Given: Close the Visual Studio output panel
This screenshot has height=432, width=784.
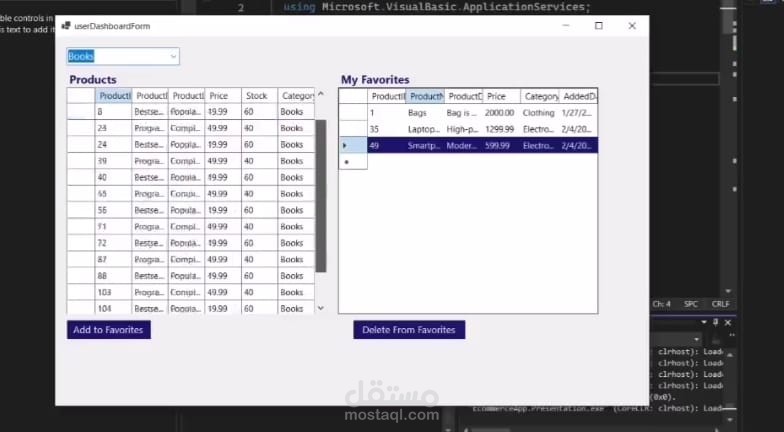Looking at the screenshot, I should pos(728,322).
